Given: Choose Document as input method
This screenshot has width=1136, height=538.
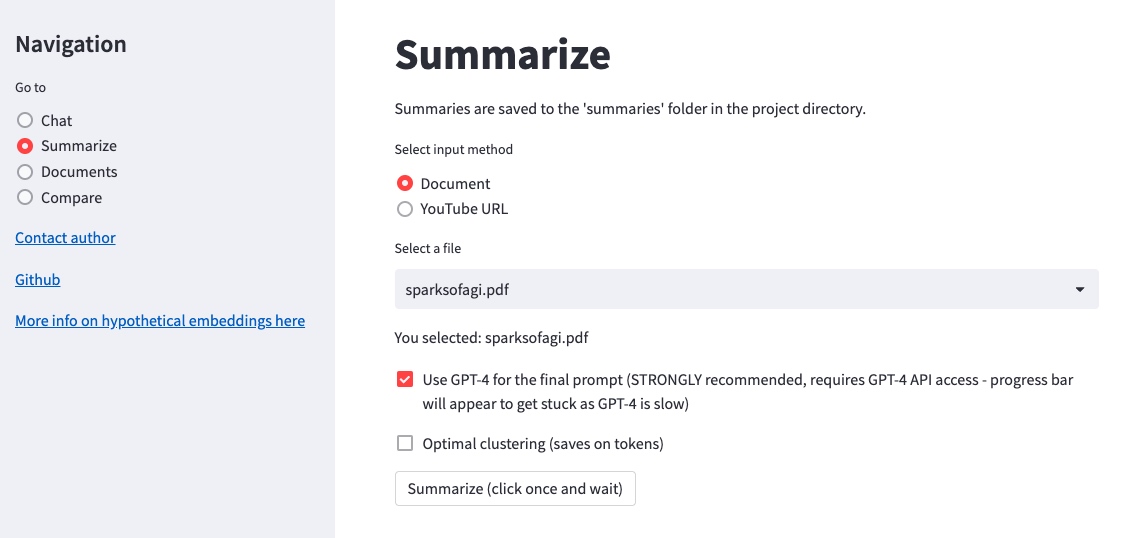Looking at the screenshot, I should pyautogui.click(x=405, y=184).
